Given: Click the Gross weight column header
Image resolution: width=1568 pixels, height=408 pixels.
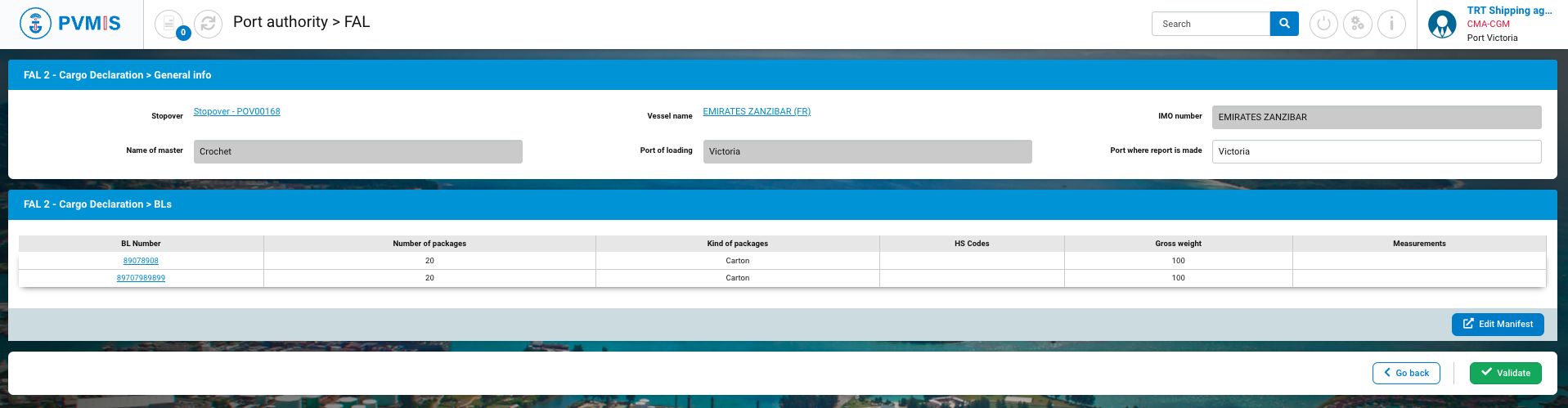Looking at the screenshot, I should click(1178, 244).
